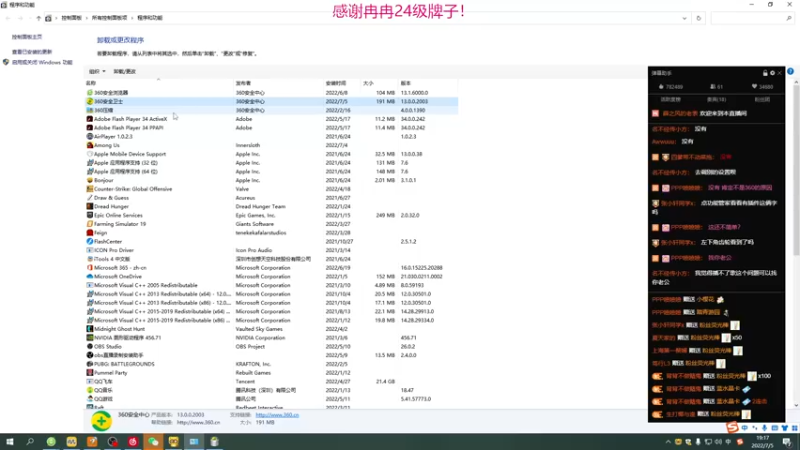
Task: Click the refresh button beside address bar
Action: pos(698,18)
